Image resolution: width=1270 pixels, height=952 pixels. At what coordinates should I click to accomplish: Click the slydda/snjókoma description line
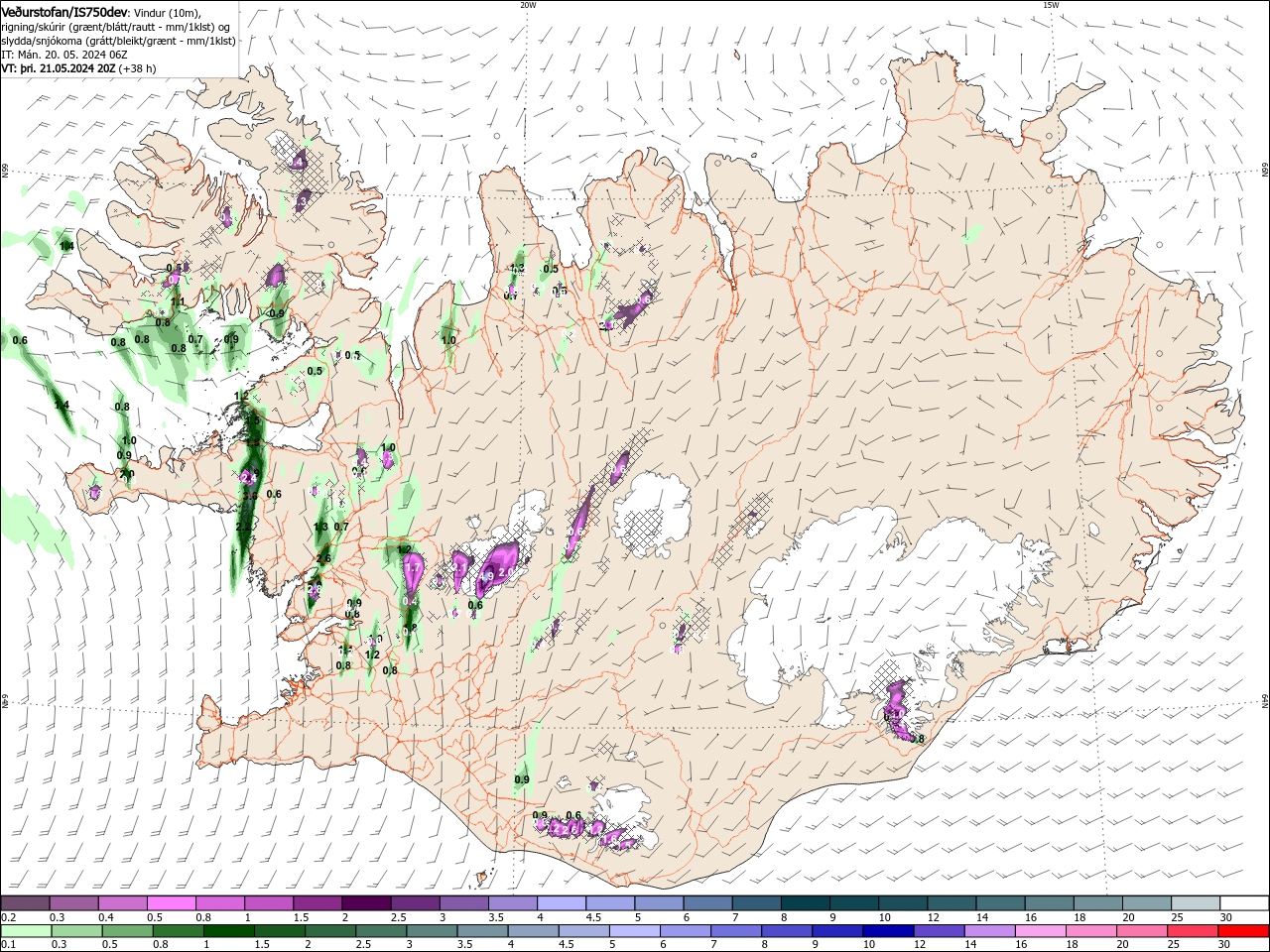(118, 41)
